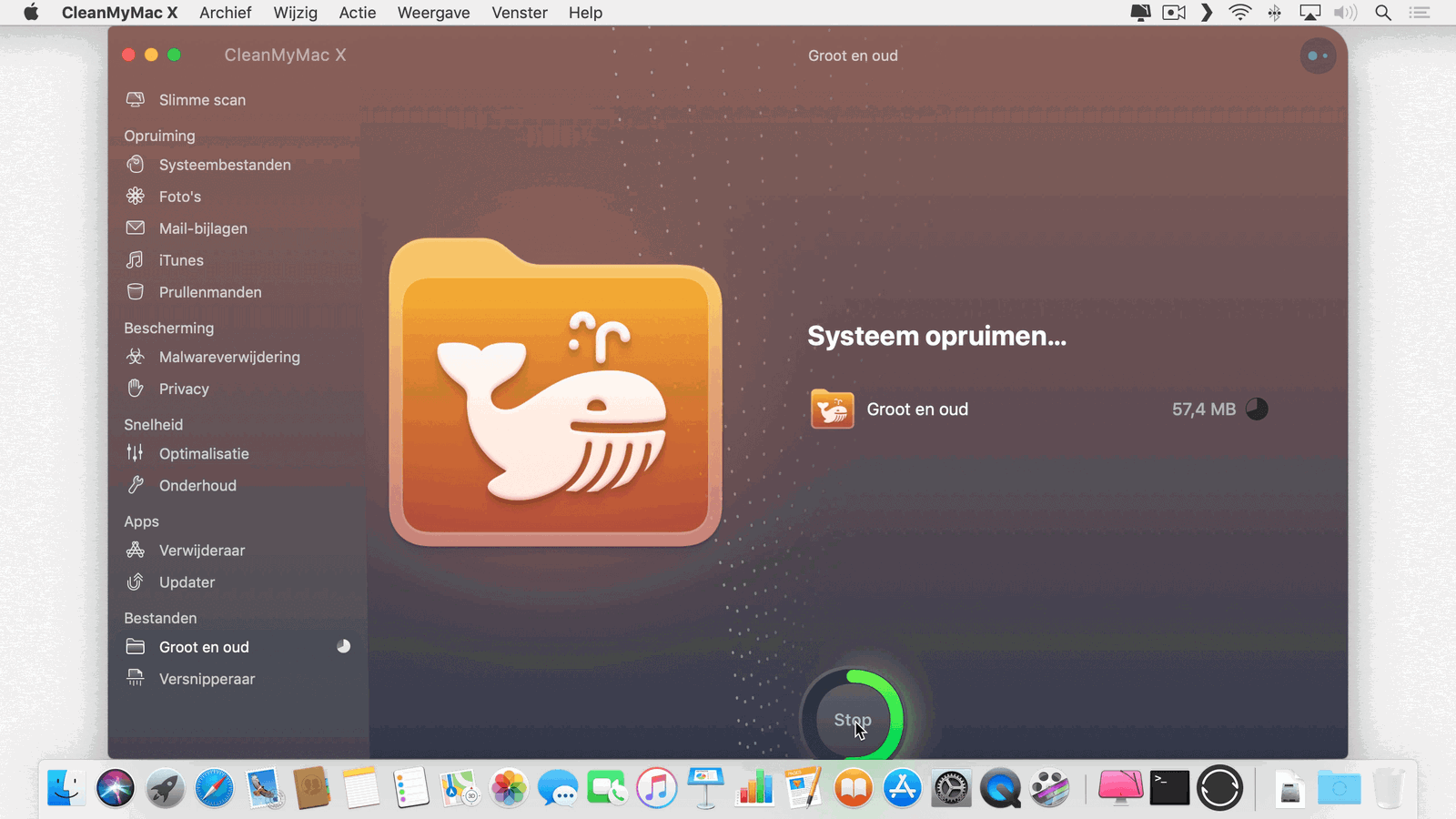1456x819 pixels.
Task: Click the assistant dots button in the top-right corner
Action: (1318, 56)
